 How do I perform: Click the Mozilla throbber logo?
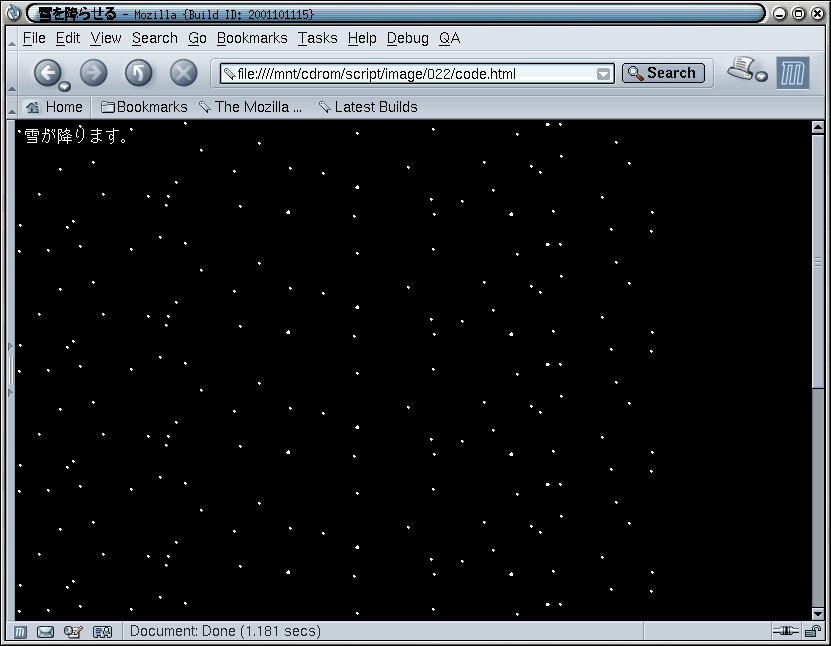793,73
